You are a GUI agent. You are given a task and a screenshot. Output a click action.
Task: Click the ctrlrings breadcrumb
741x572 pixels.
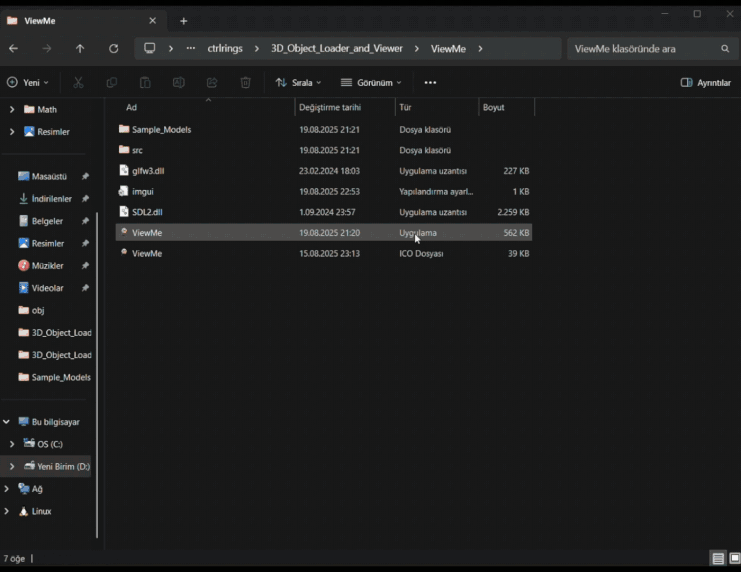[225, 48]
